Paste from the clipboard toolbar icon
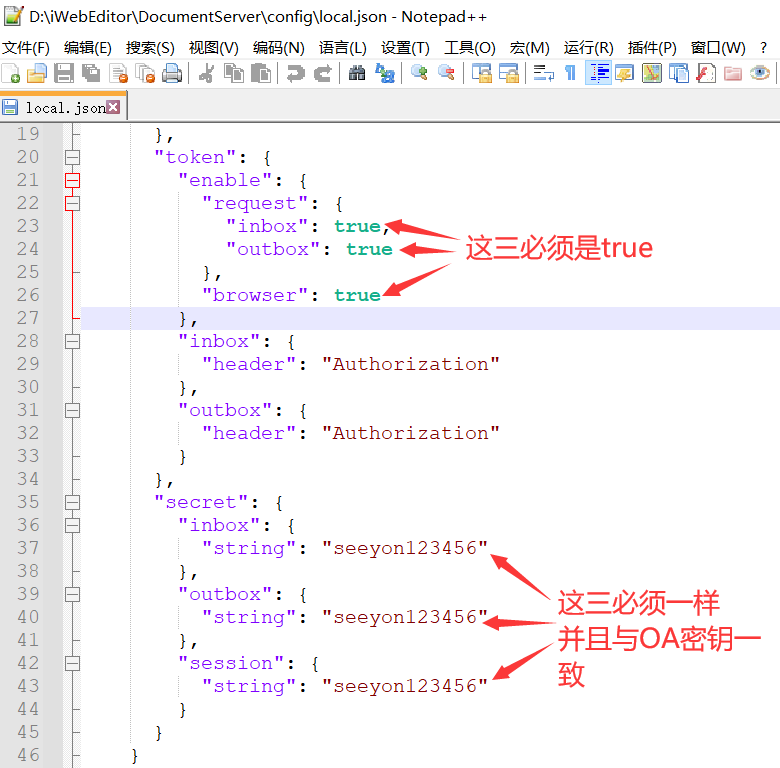 (x=261, y=73)
